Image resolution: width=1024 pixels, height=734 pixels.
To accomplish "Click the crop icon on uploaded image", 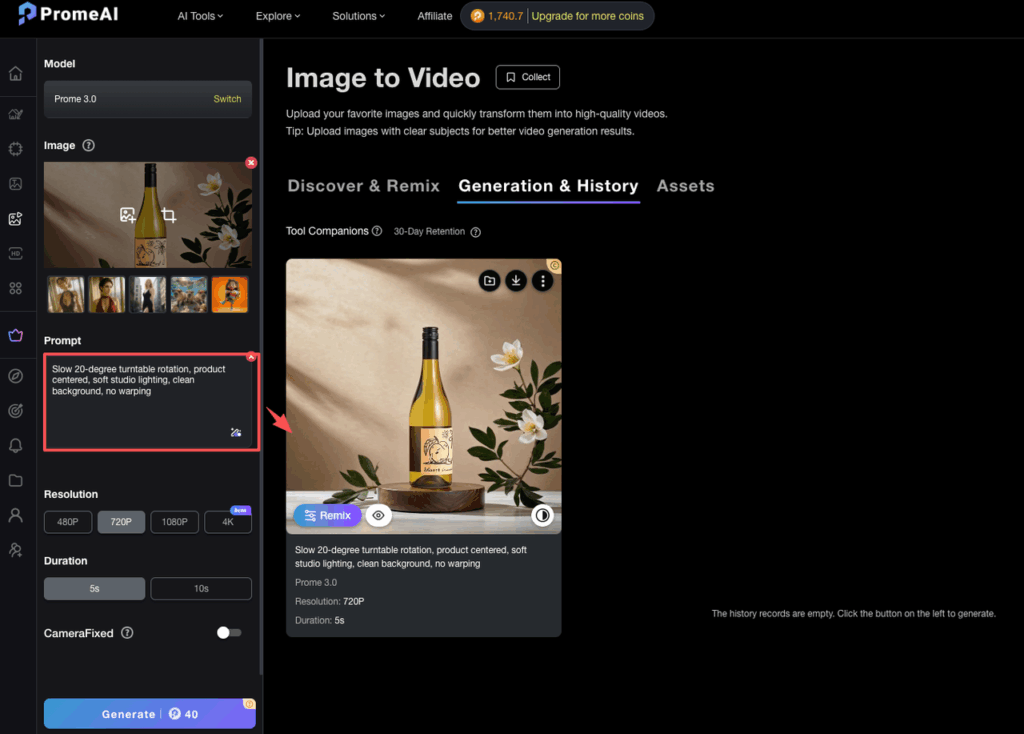I will point(168,215).
